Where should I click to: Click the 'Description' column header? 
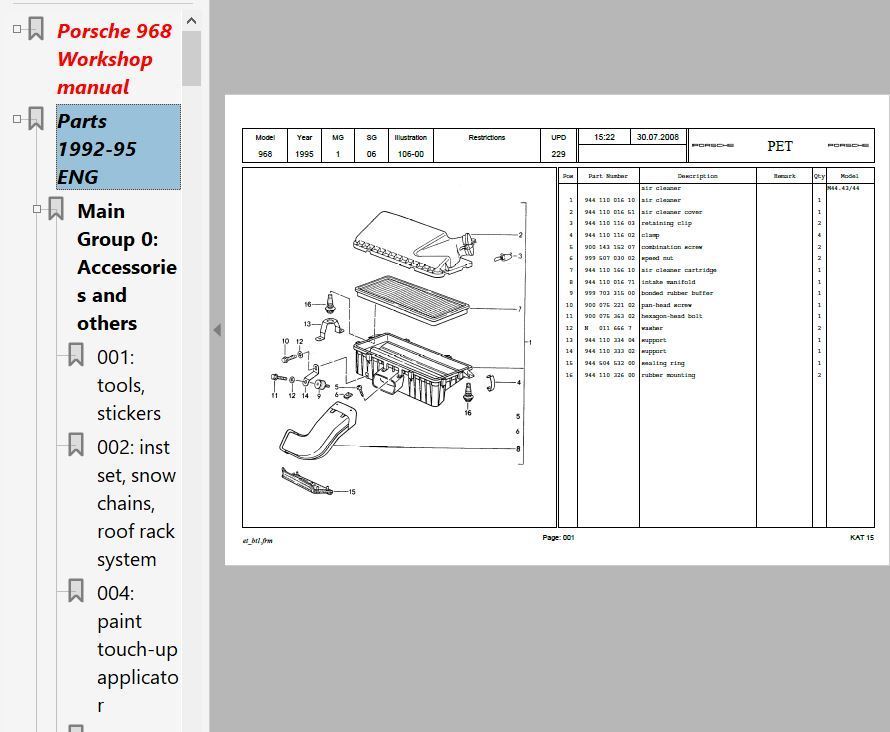tap(697, 176)
